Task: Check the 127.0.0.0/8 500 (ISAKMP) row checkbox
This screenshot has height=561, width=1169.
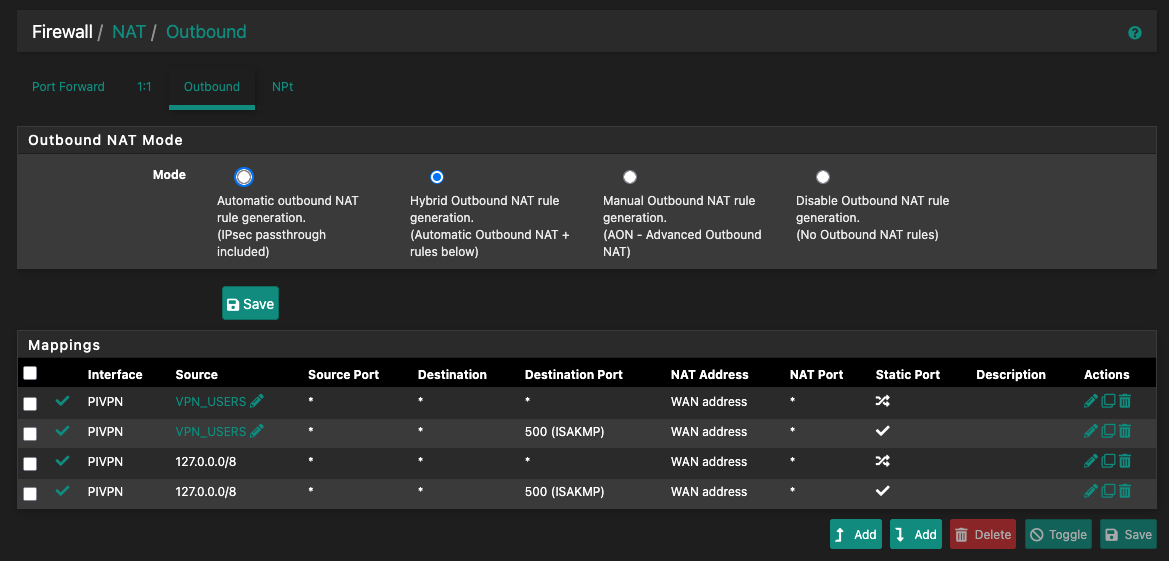Action: pos(30,493)
